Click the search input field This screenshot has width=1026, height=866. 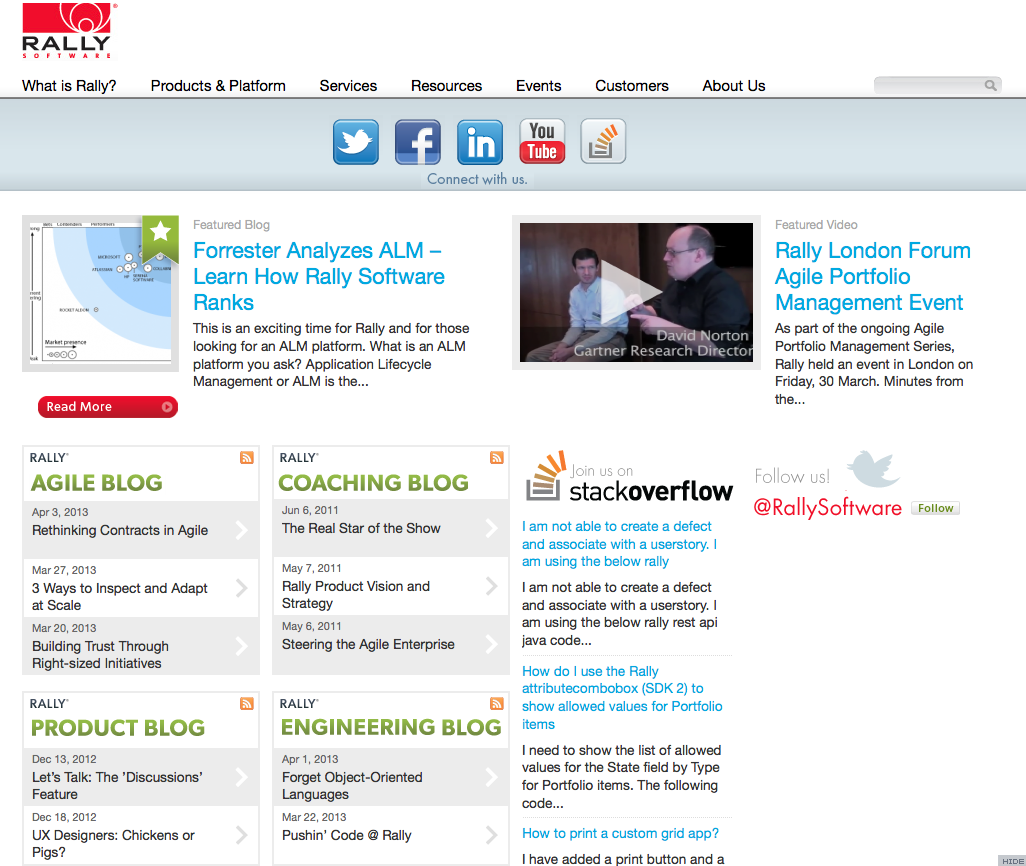(x=929, y=86)
